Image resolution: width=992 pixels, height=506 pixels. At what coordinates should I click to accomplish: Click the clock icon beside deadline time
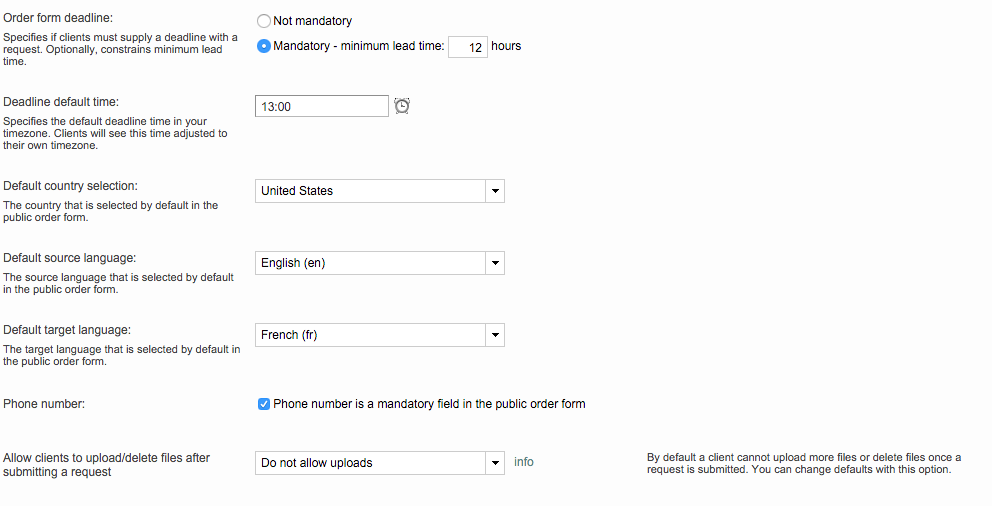[402, 106]
